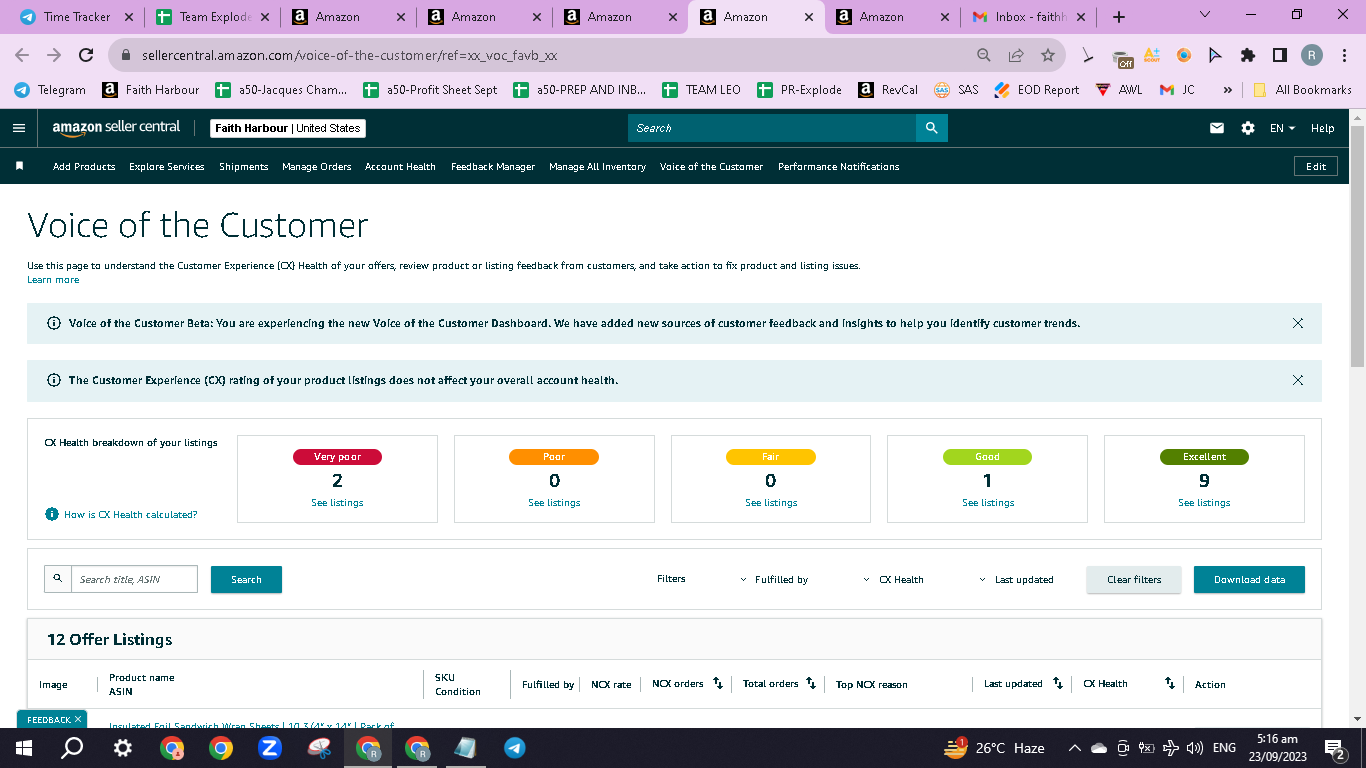
Task: Sort the listings by CX Health column
Action: click(1169, 684)
